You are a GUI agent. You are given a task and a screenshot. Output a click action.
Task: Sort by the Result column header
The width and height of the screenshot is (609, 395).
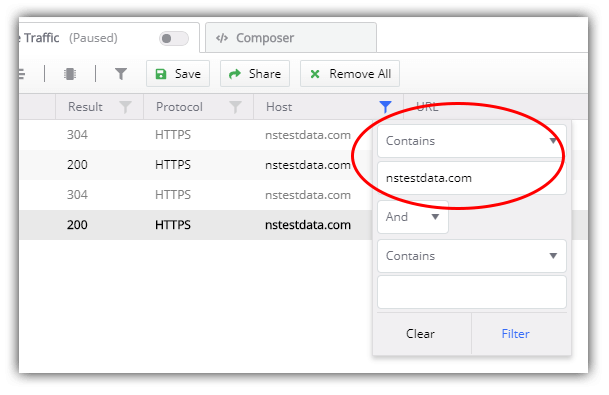pos(85,107)
